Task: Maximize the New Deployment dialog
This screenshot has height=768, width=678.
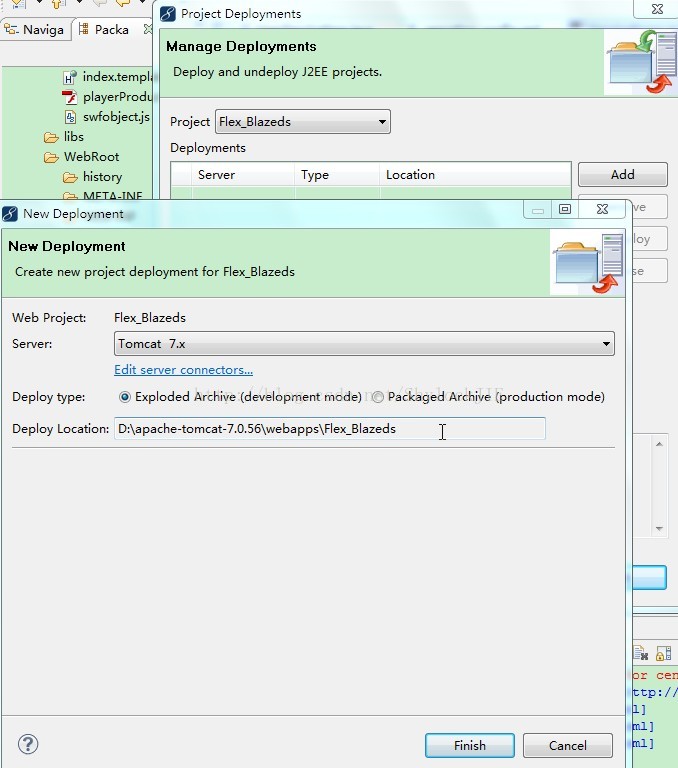Action: [564, 209]
